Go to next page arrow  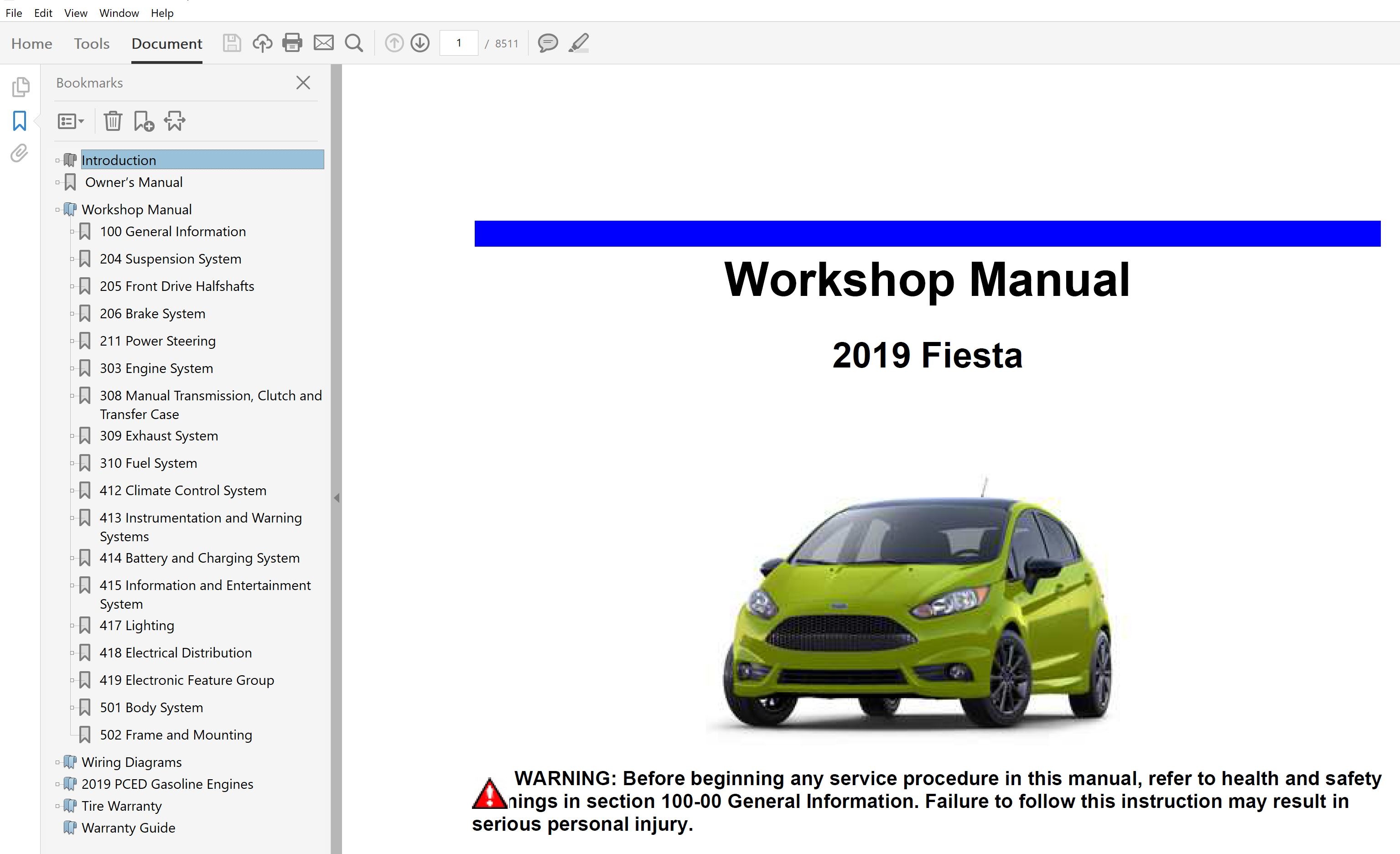pyautogui.click(x=420, y=43)
